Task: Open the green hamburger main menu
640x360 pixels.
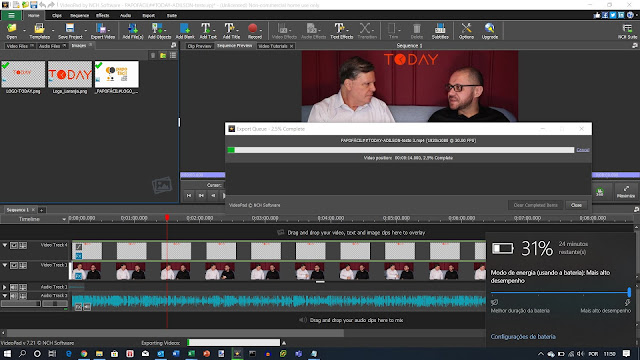Action: (x=11, y=16)
